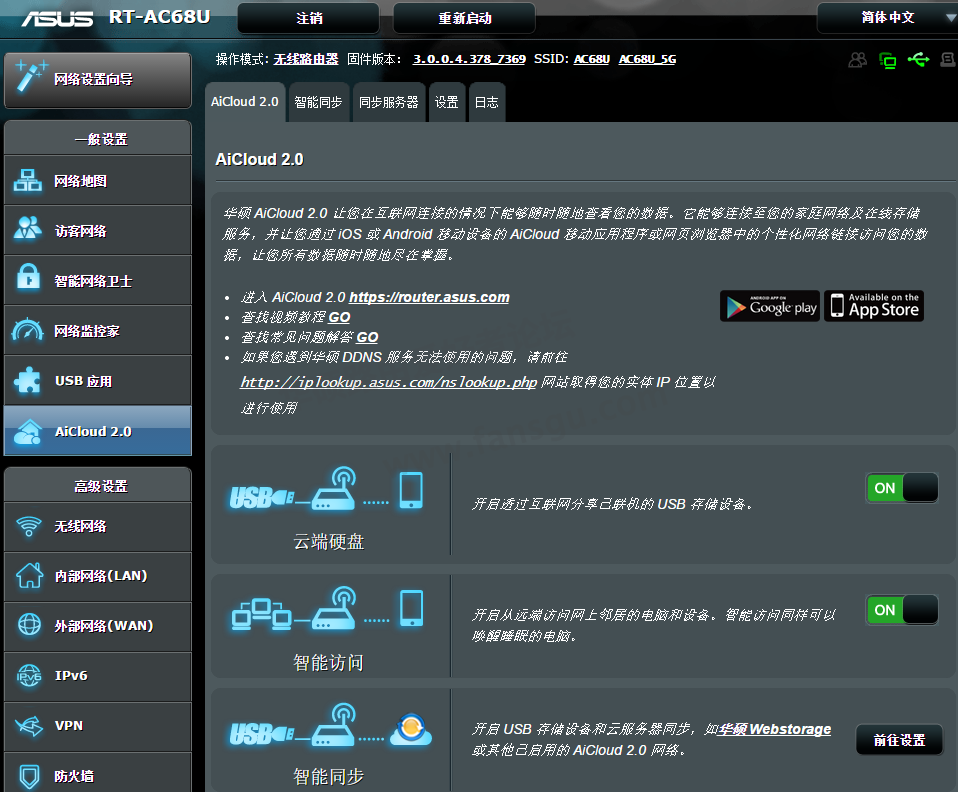Click the AiCloud 2.0 cloud house icon
This screenshot has width=958, height=792.
(27, 431)
